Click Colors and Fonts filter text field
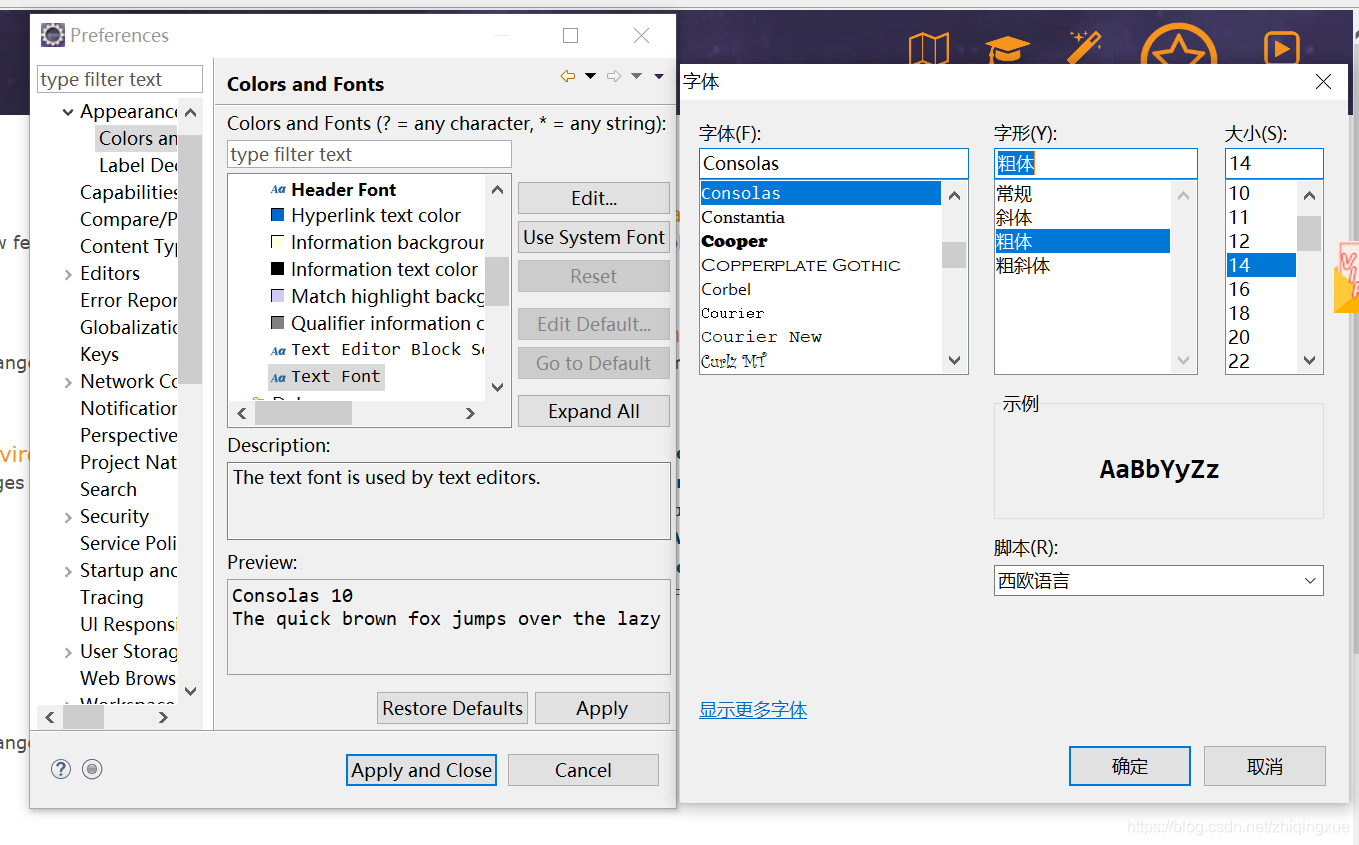The height and width of the screenshot is (845, 1359). coord(369,154)
